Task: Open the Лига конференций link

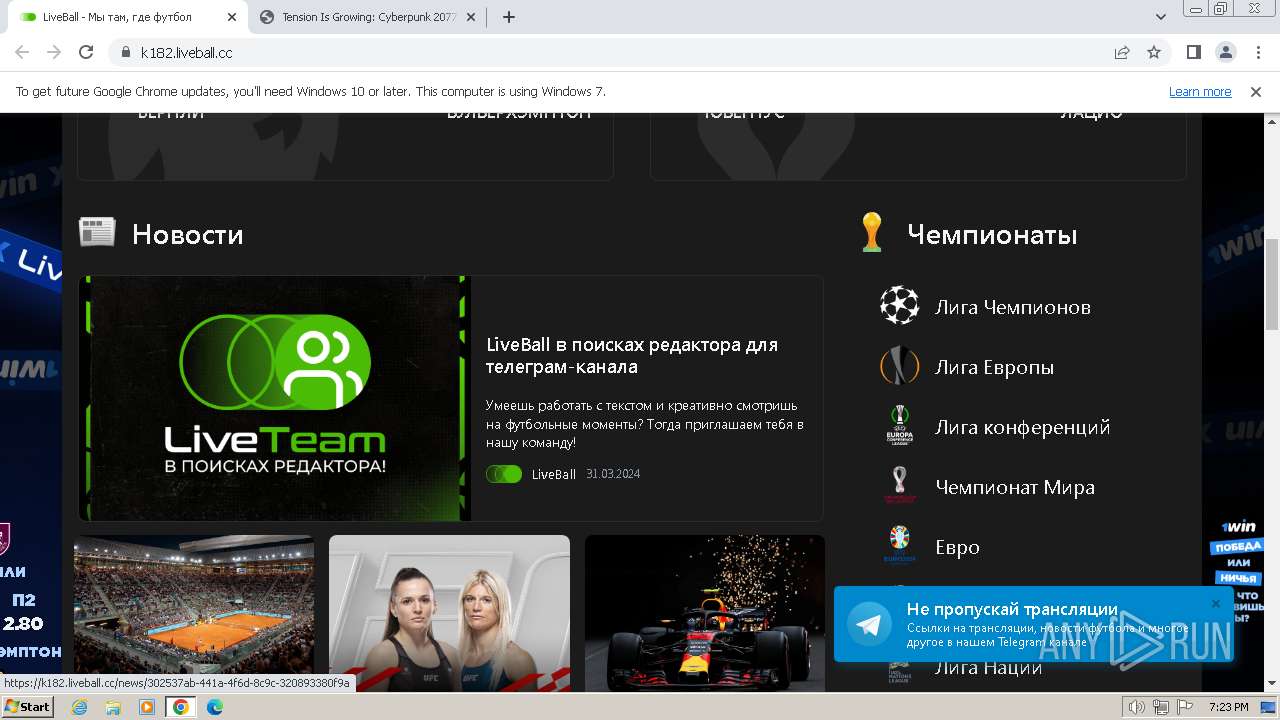Action: (1022, 427)
